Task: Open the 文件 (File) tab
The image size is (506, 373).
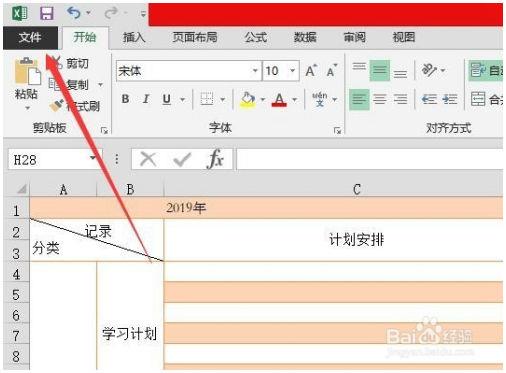Action: click(30, 37)
